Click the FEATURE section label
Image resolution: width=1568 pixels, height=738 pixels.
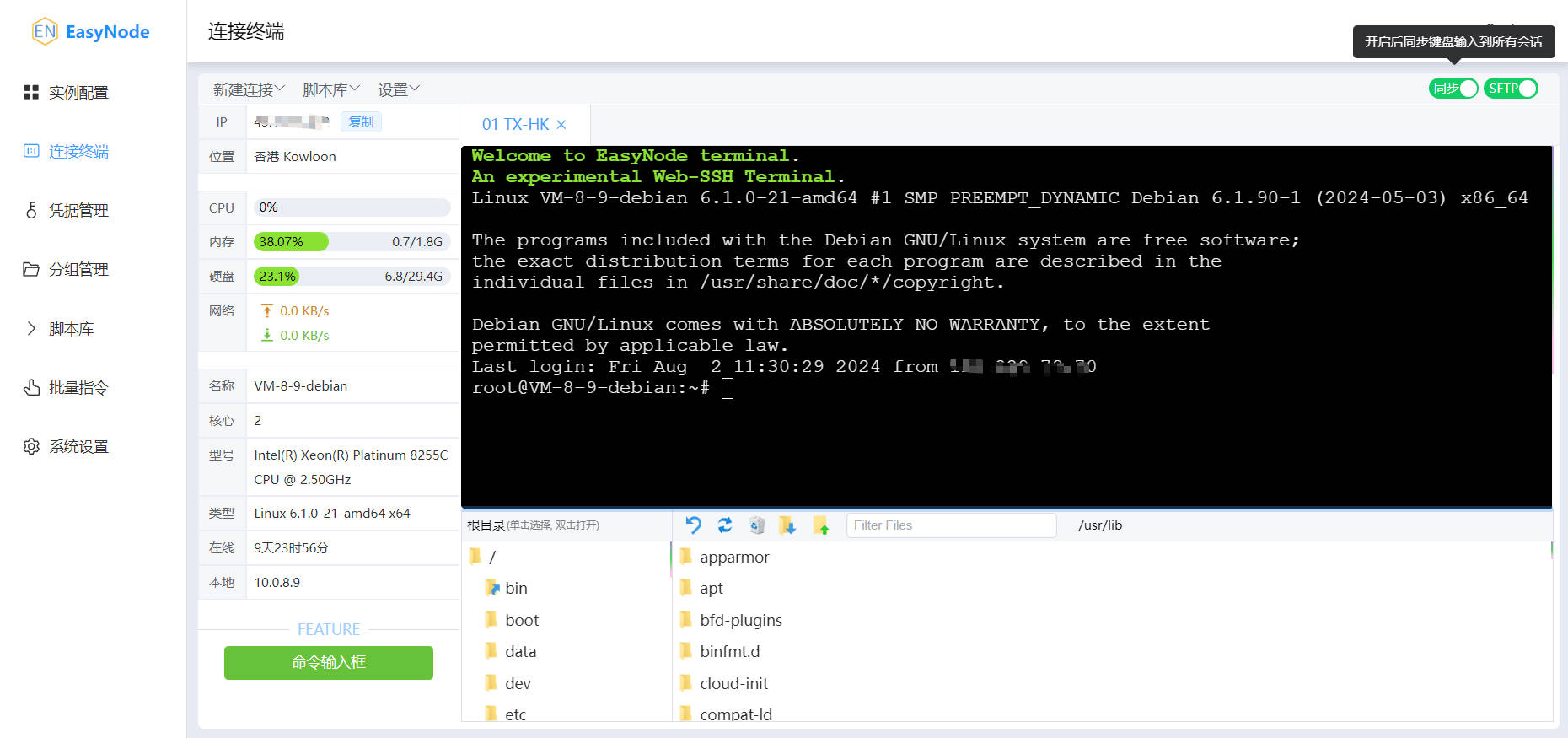pos(329,630)
